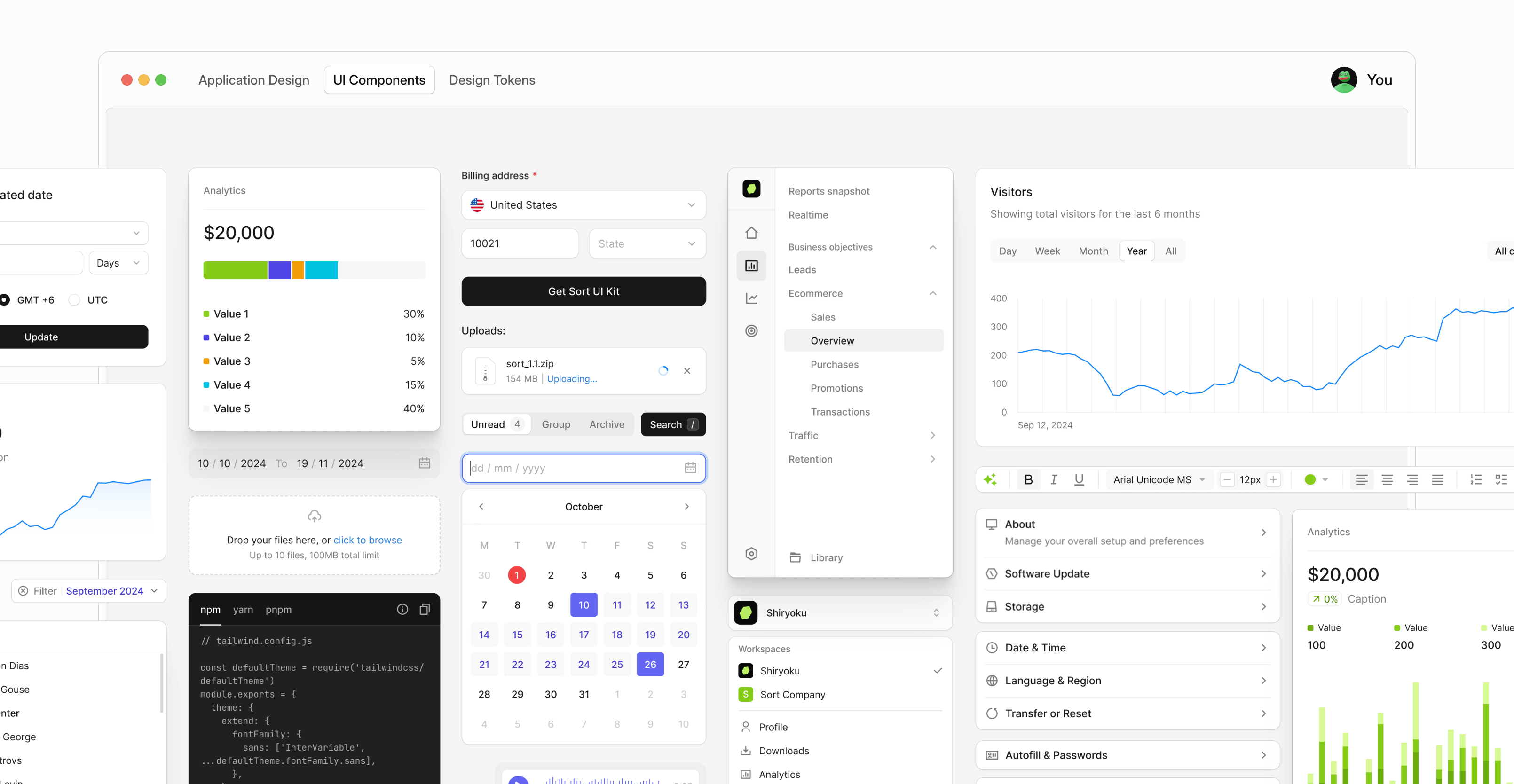
Task: Click the 'click to browse' link
Action: tap(367, 540)
